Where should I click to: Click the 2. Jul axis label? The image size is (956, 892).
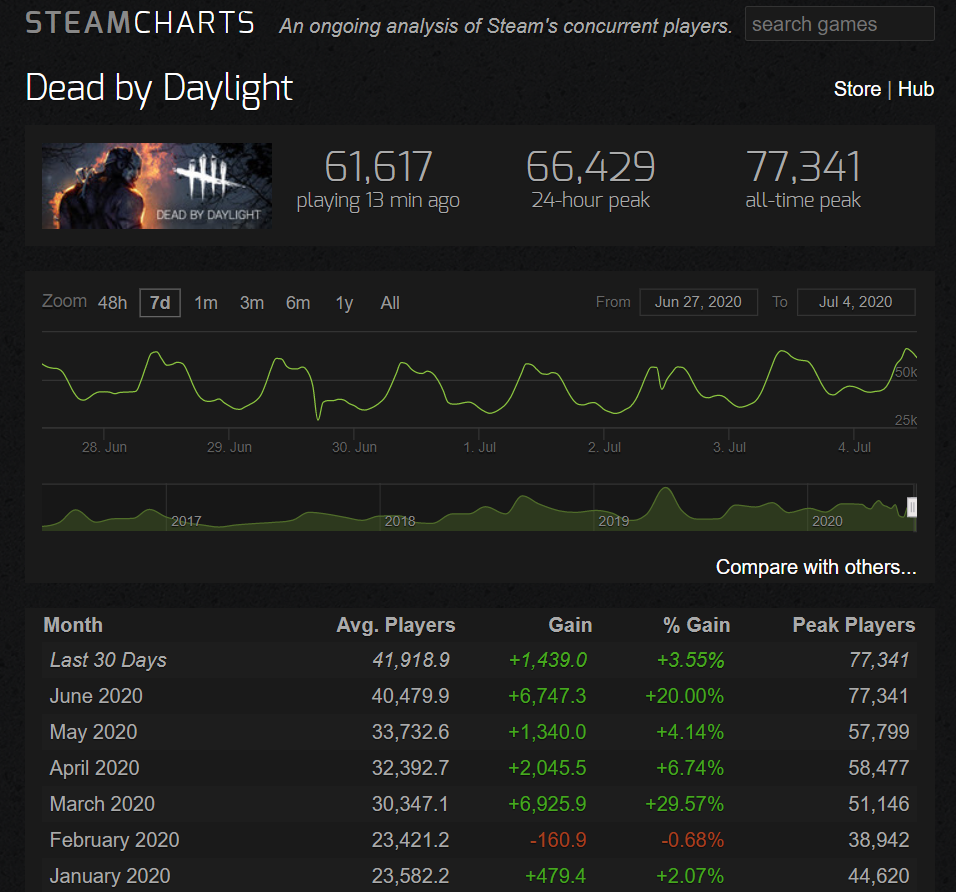[x=604, y=448]
